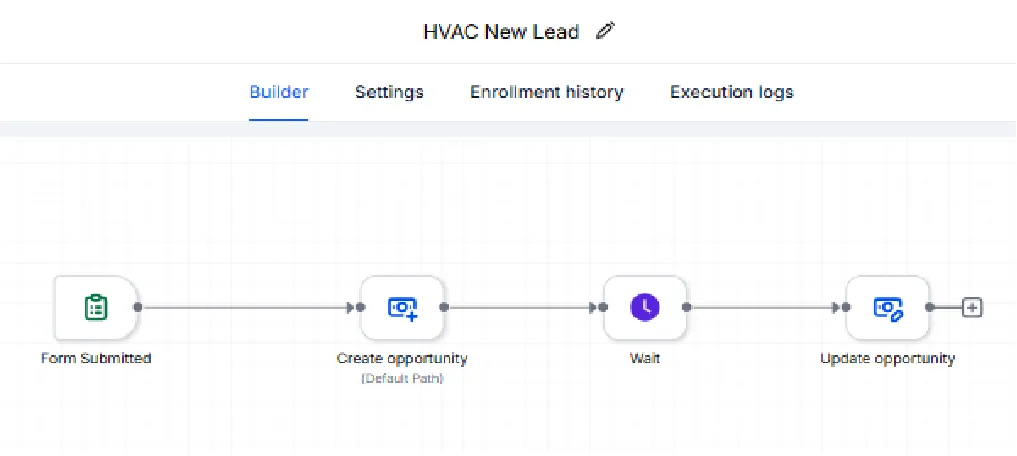Go to the Enrollment history tab

(547, 92)
